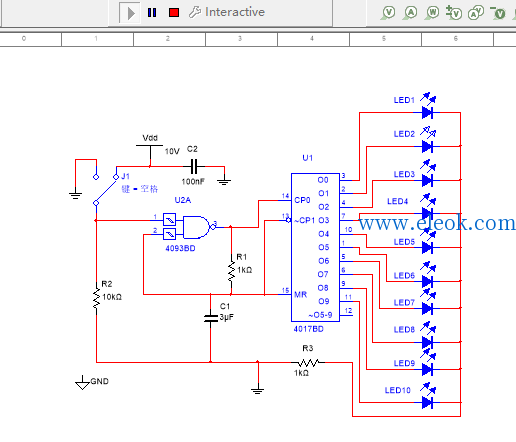
Task: Open the Interactive simulation settings
Action: tap(227, 12)
